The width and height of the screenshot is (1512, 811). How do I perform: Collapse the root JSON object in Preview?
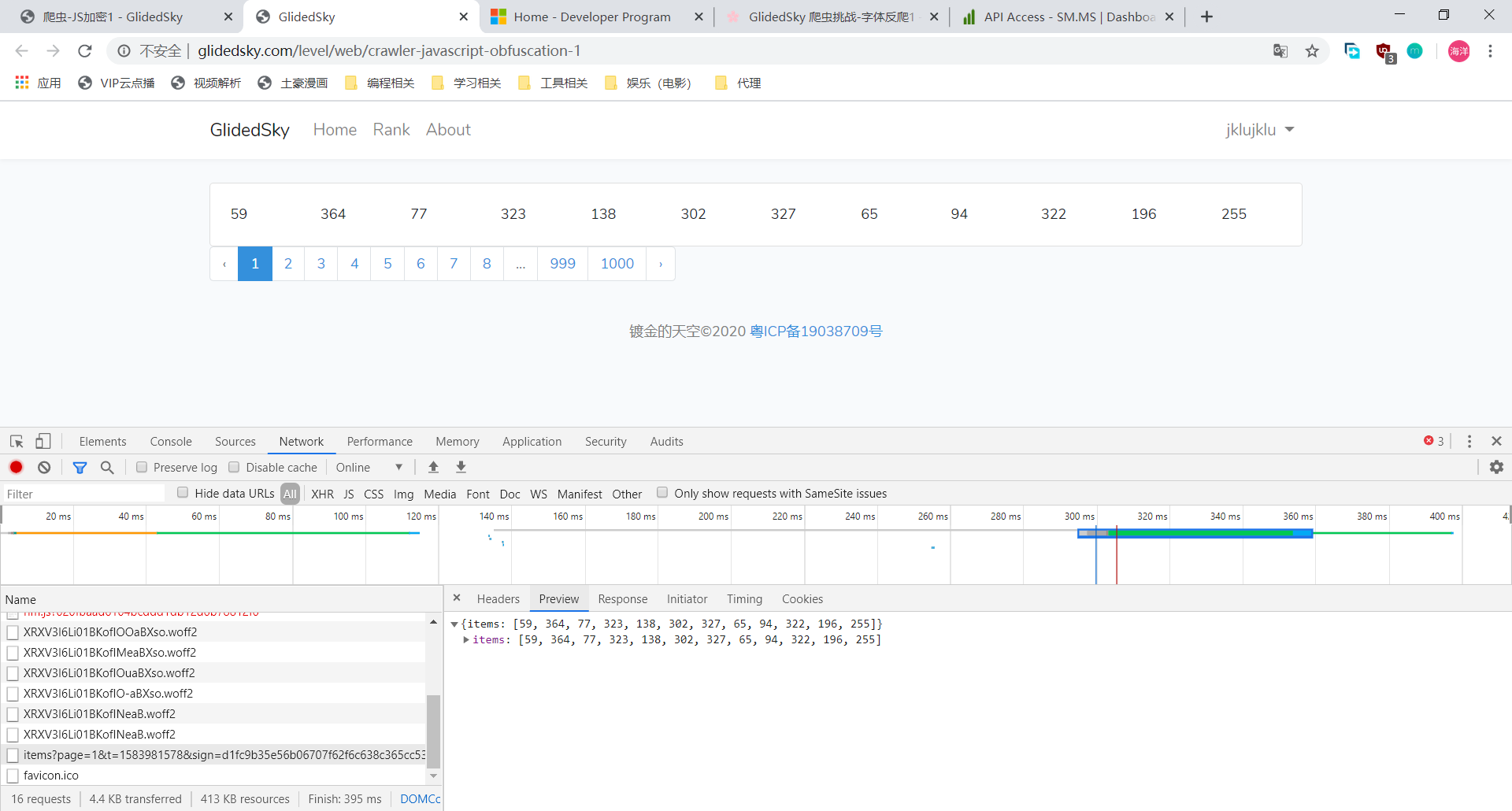click(x=454, y=624)
